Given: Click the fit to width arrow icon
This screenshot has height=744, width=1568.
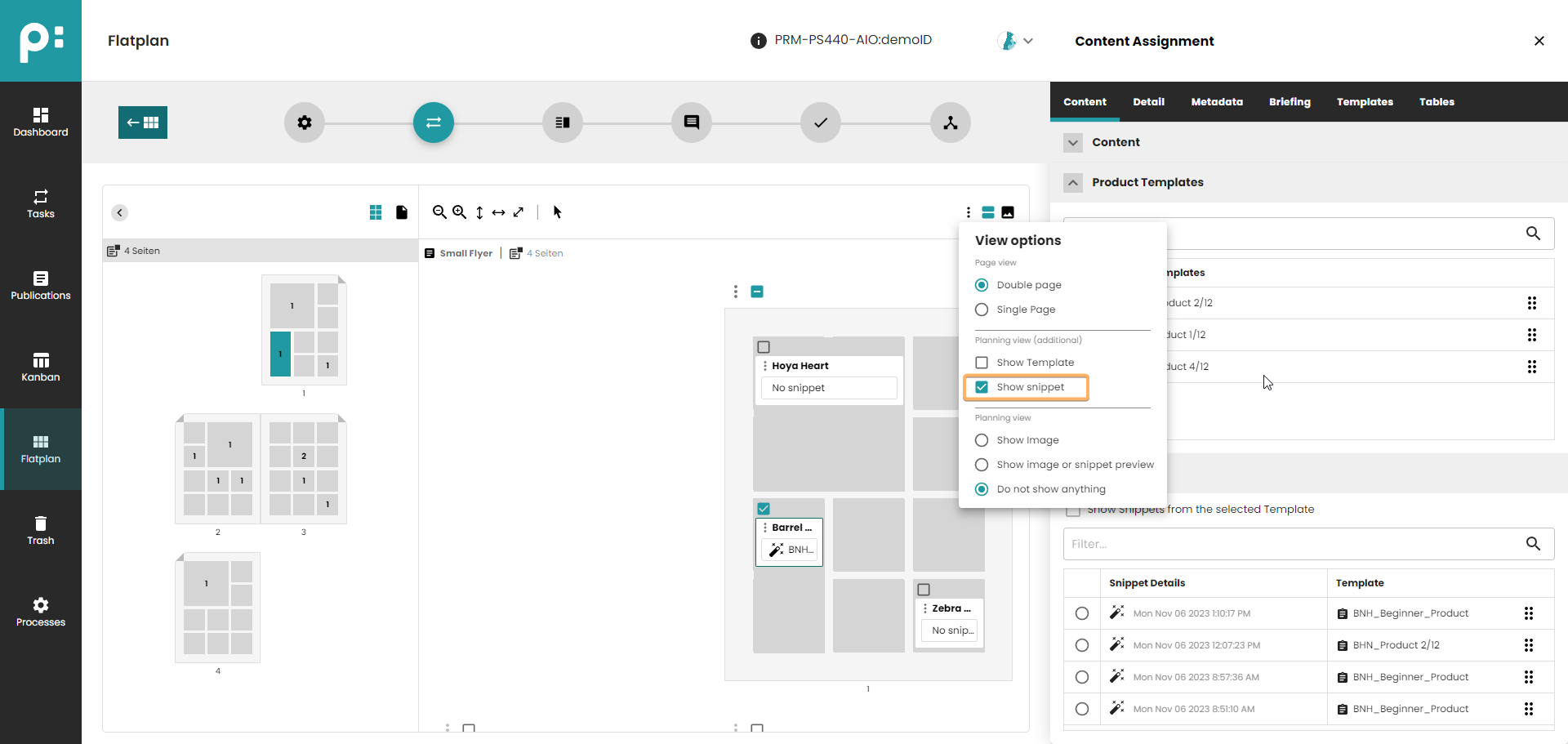Looking at the screenshot, I should [x=498, y=212].
